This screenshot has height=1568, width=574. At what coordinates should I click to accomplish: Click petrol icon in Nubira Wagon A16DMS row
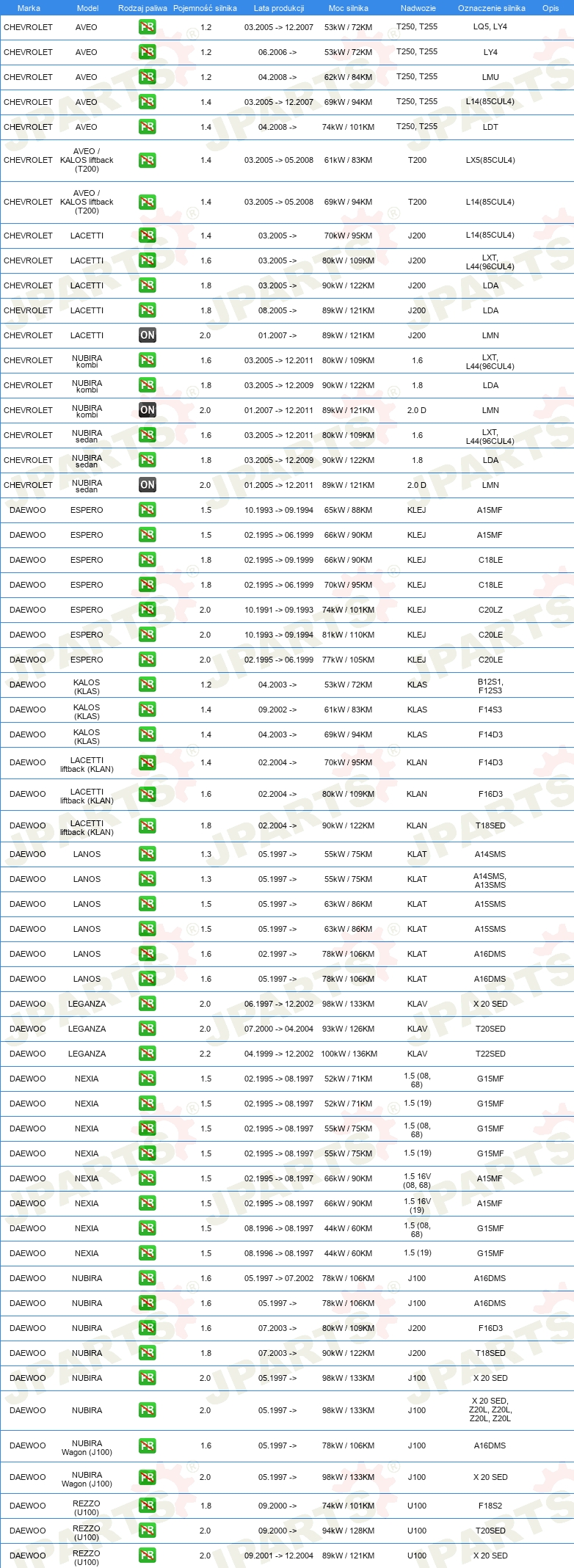148,1445
